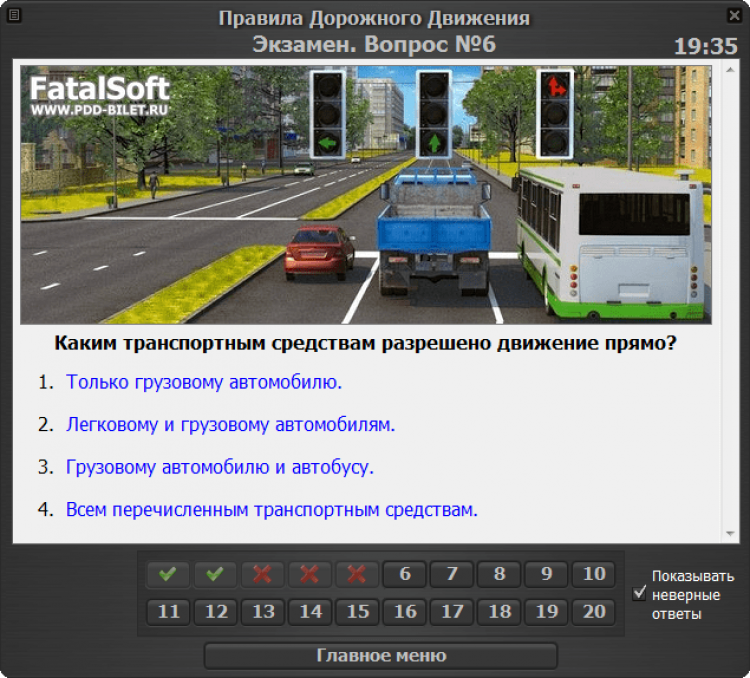Go to question 9 button
The image size is (750, 678).
tap(546, 574)
